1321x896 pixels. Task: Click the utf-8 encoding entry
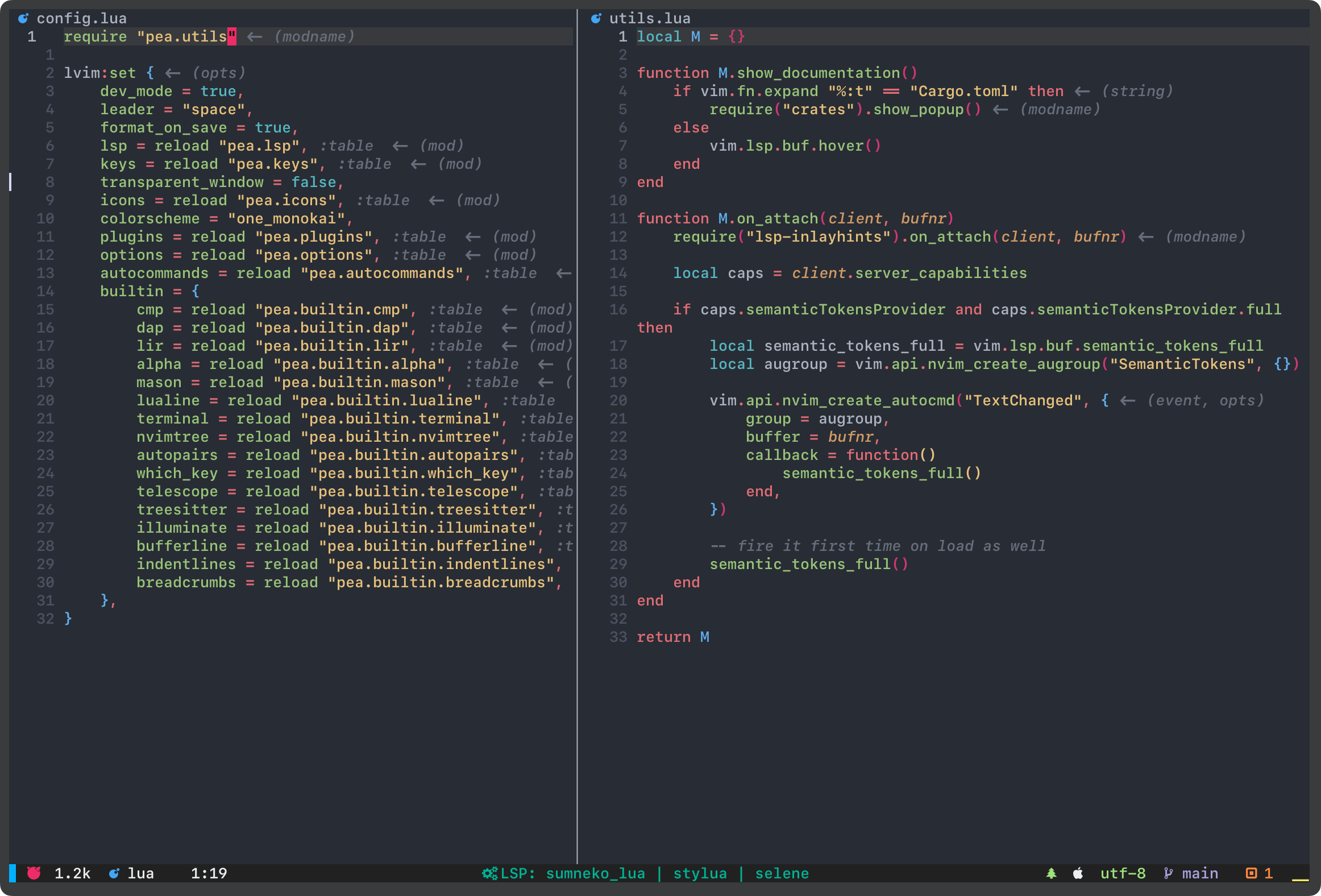point(1123,873)
